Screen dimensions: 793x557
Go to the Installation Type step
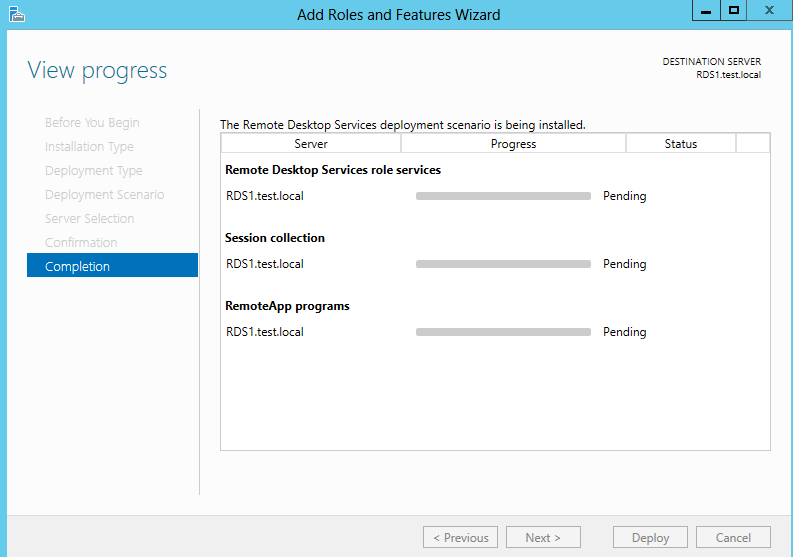click(x=89, y=147)
